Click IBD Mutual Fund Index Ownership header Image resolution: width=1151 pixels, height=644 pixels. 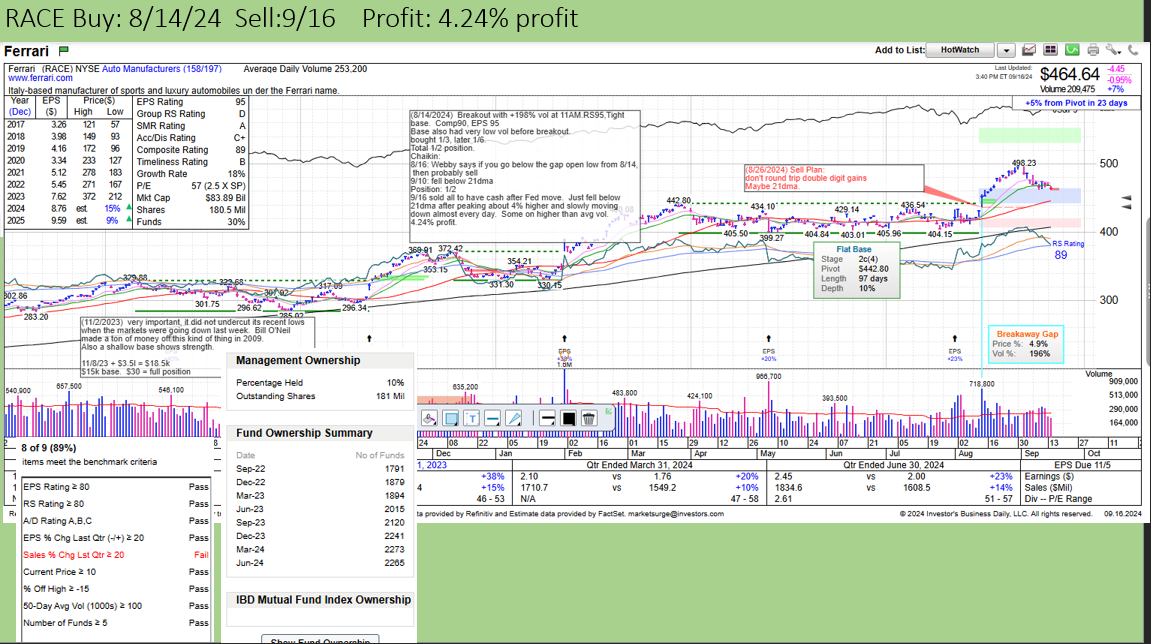coord(320,600)
